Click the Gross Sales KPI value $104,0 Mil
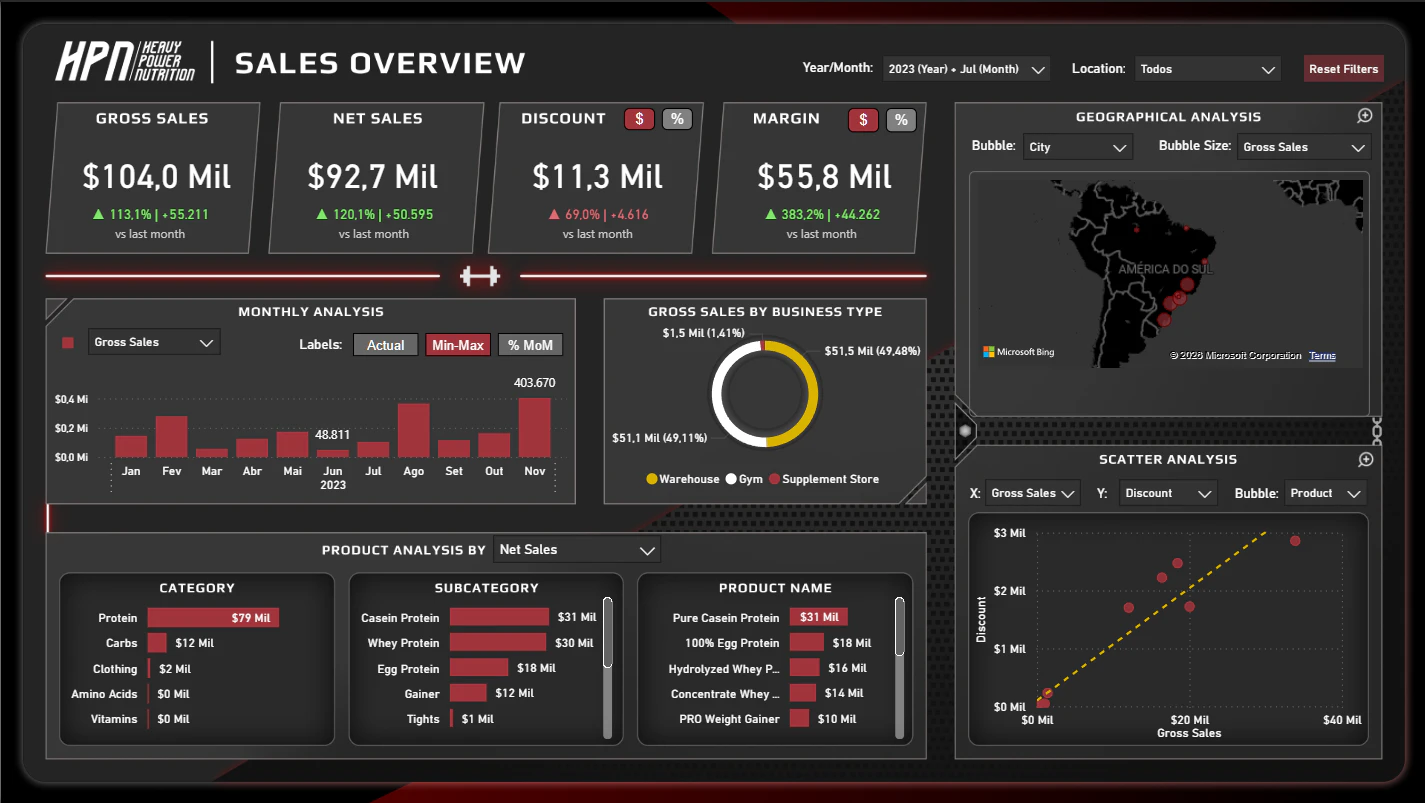1425x803 pixels. click(157, 177)
